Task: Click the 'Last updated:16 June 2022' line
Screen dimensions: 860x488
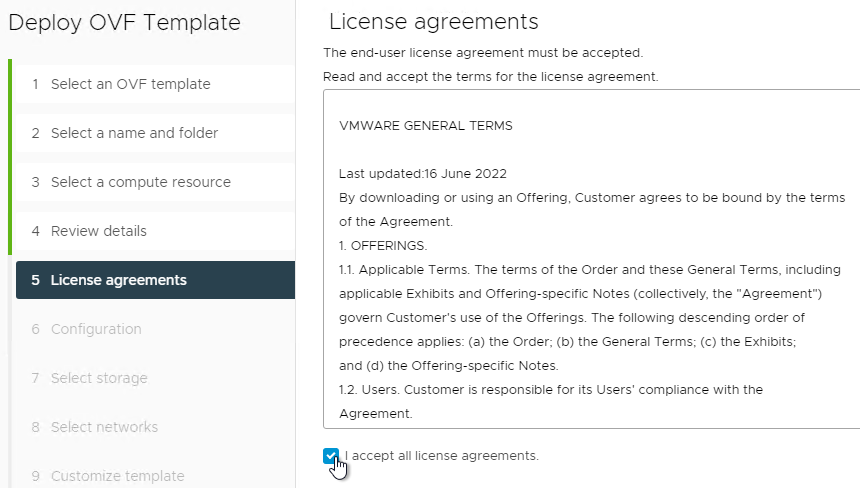Action: click(423, 174)
